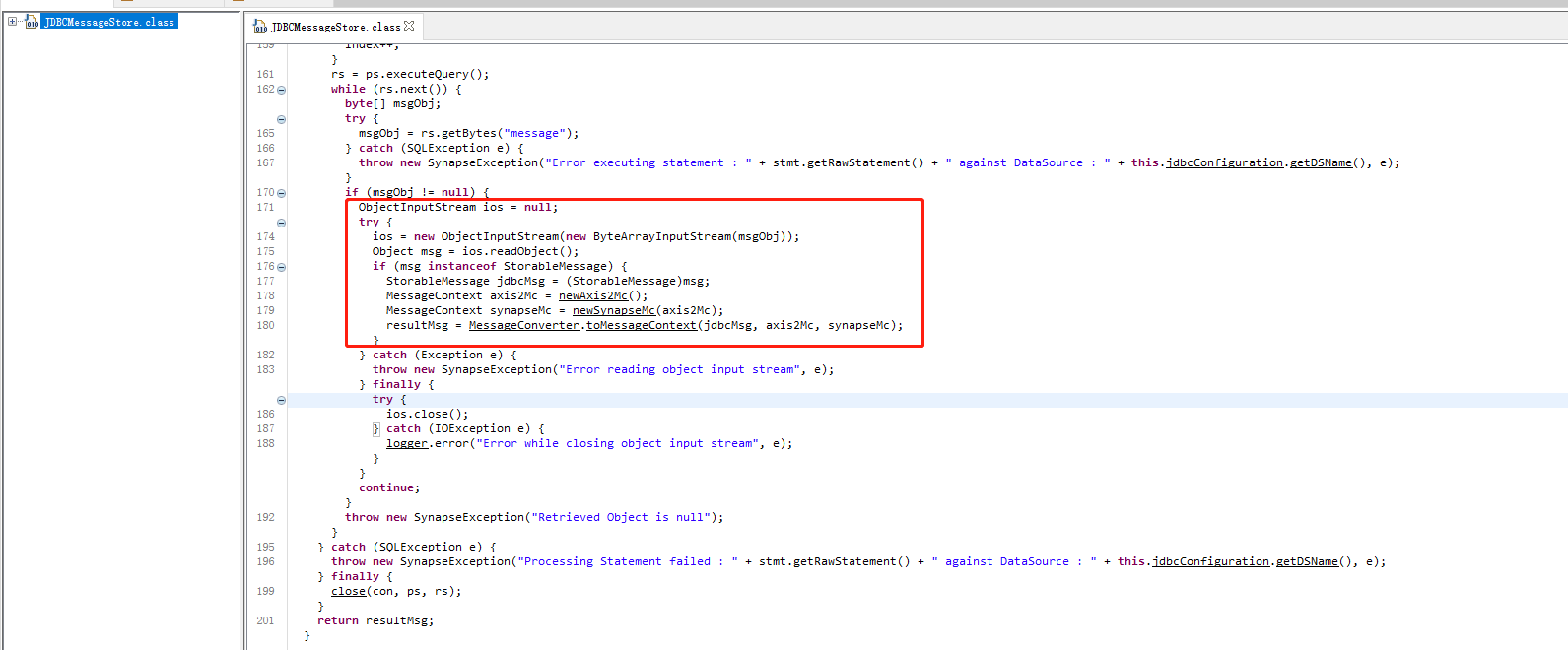The image size is (1568, 650).
Task: Click 'Error reading object input stream' string
Action: point(680,369)
